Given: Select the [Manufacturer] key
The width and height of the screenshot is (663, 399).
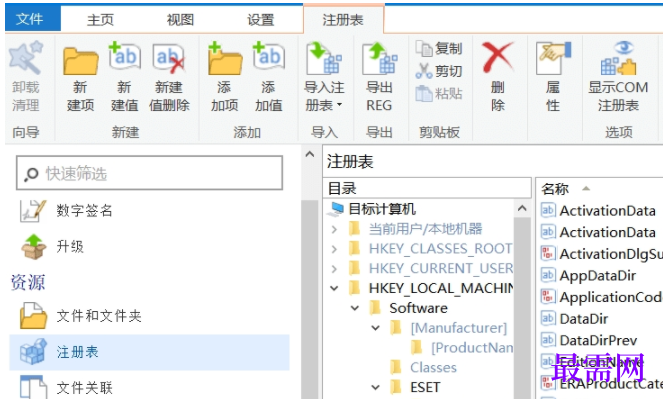Looking at the screenshot, I should pos(458,328).
